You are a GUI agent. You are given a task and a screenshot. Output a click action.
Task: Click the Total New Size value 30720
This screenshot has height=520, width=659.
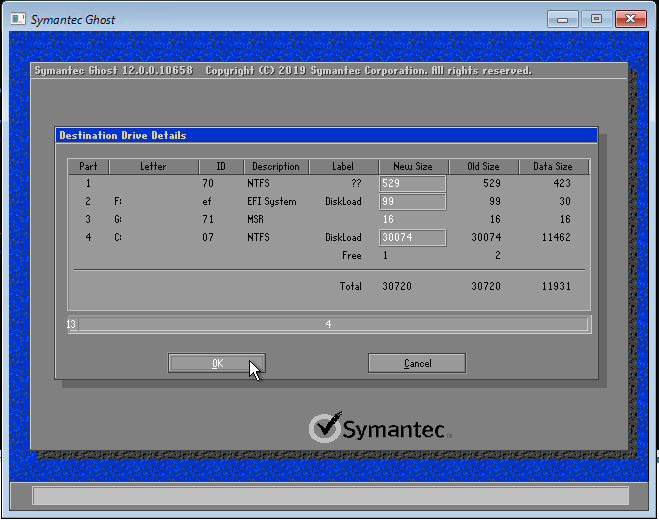397,286
